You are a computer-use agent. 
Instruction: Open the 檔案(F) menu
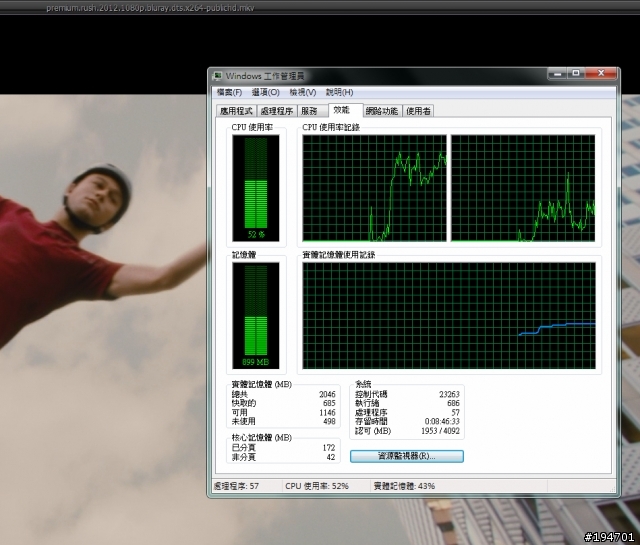(229, 92)
